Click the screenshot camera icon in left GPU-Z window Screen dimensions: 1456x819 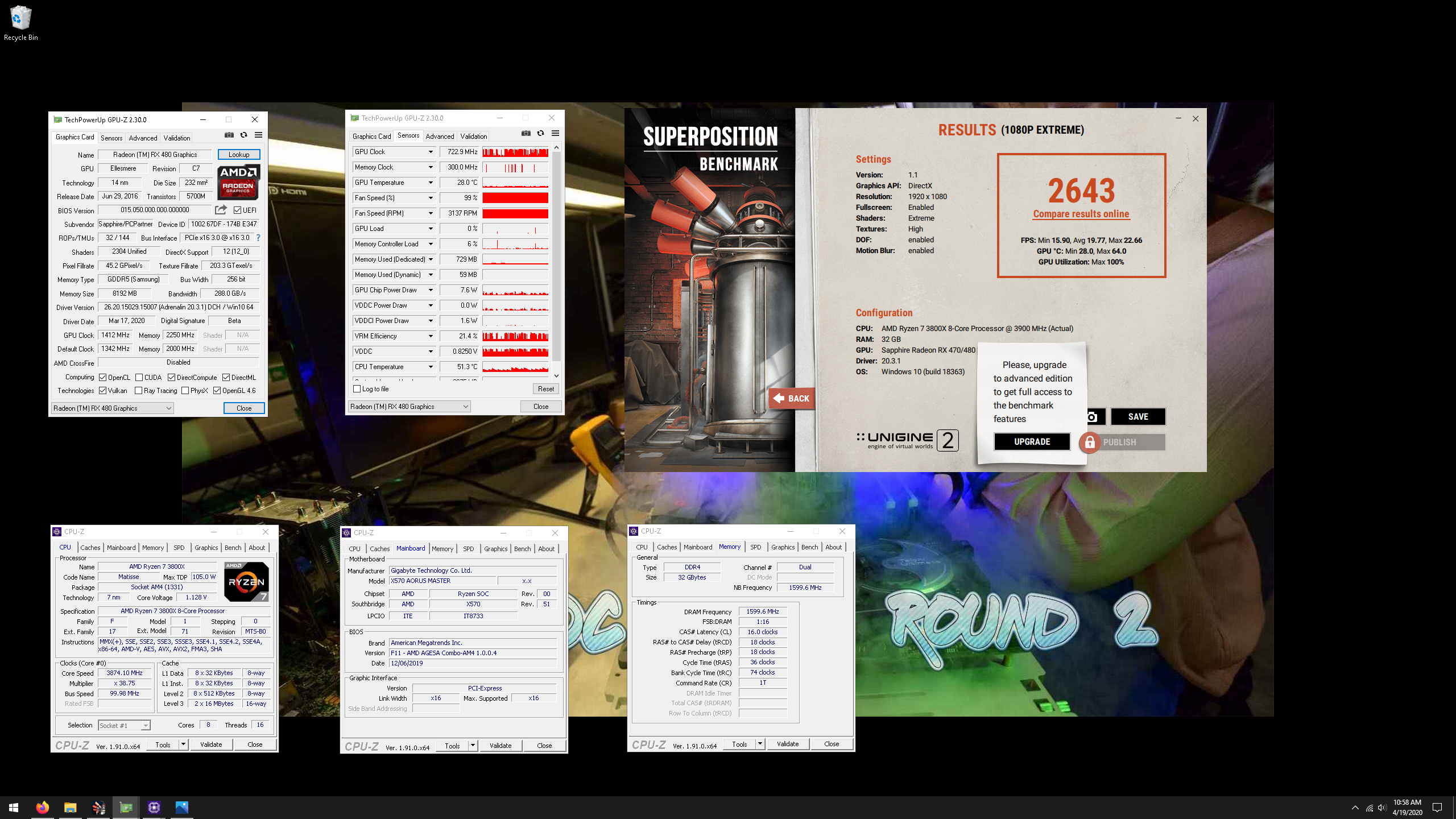pyautogui.click(x=229, y=135)
